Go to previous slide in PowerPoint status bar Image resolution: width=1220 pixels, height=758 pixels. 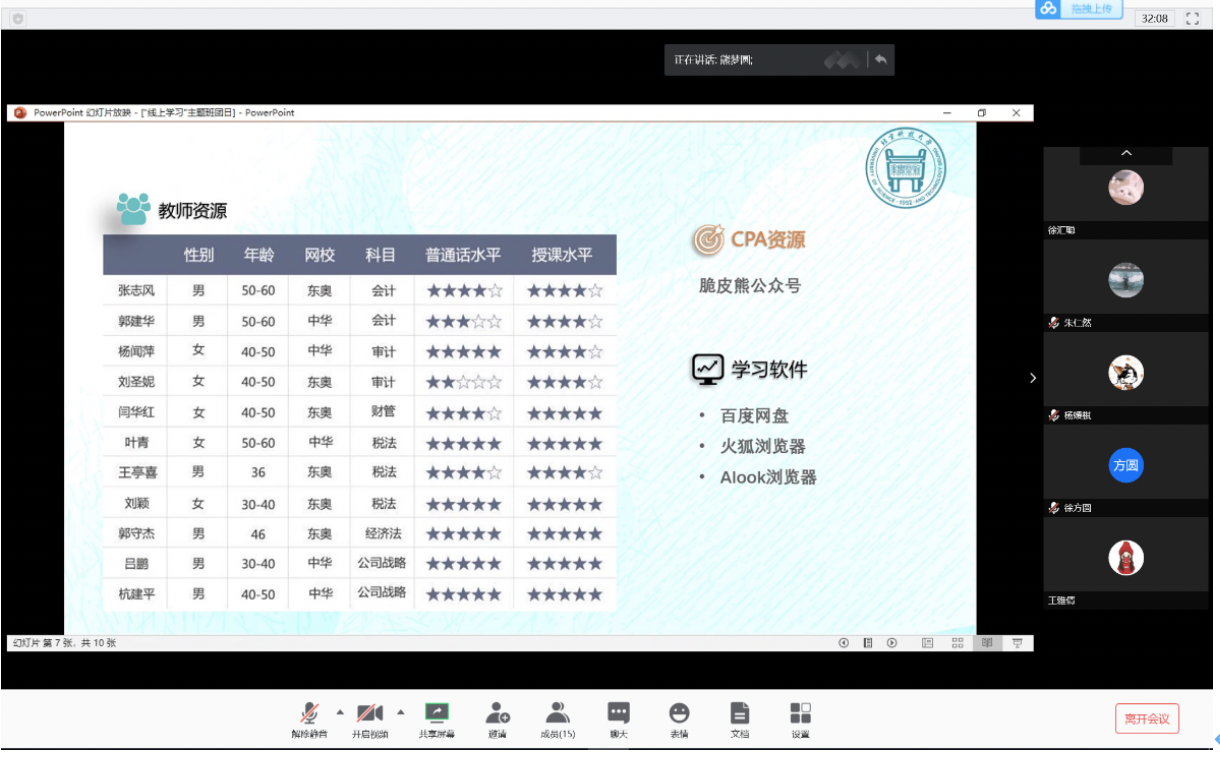tap(843, 643)
